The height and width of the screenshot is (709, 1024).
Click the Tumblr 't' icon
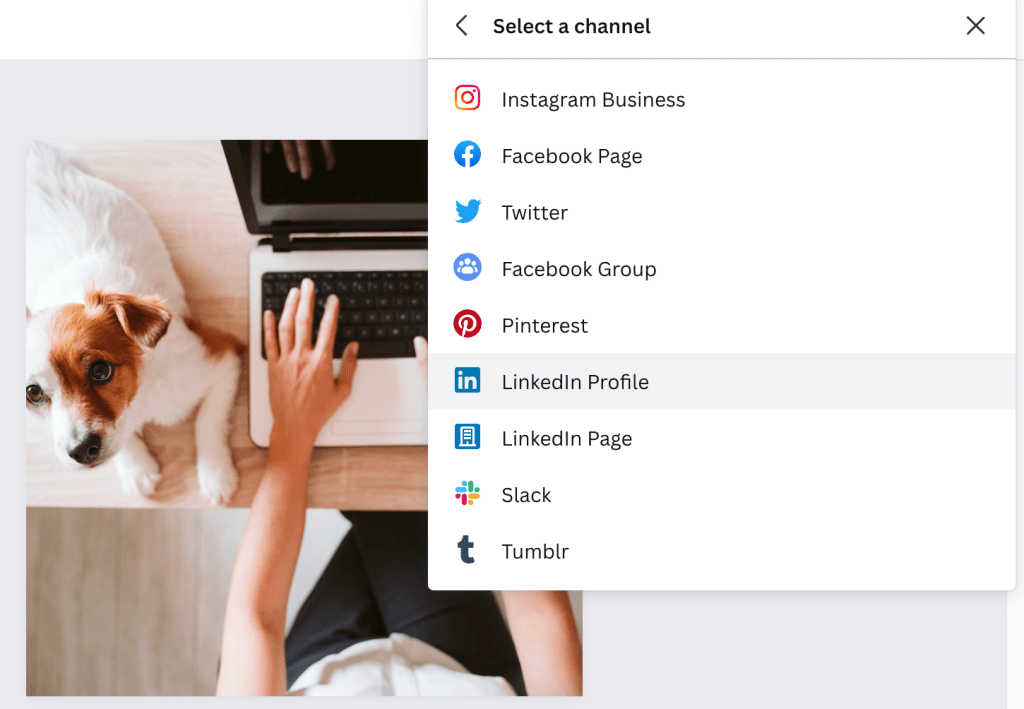(x=467, y=551)
